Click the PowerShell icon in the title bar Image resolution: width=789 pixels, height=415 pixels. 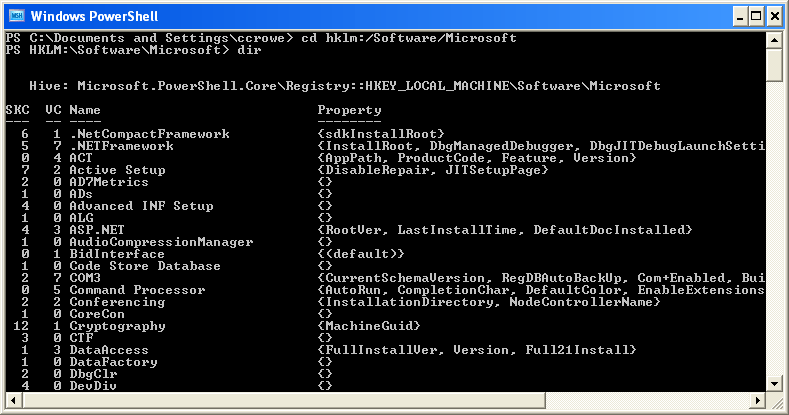17,16
